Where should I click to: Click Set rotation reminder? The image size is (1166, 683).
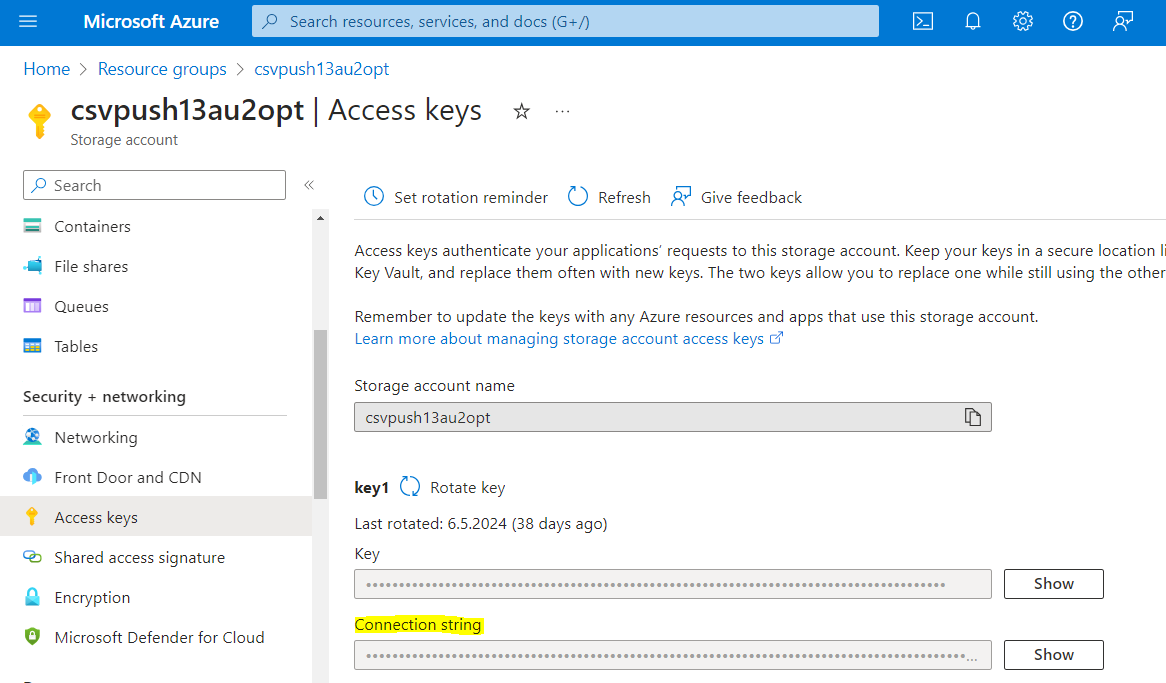click(x=456, y=197)
